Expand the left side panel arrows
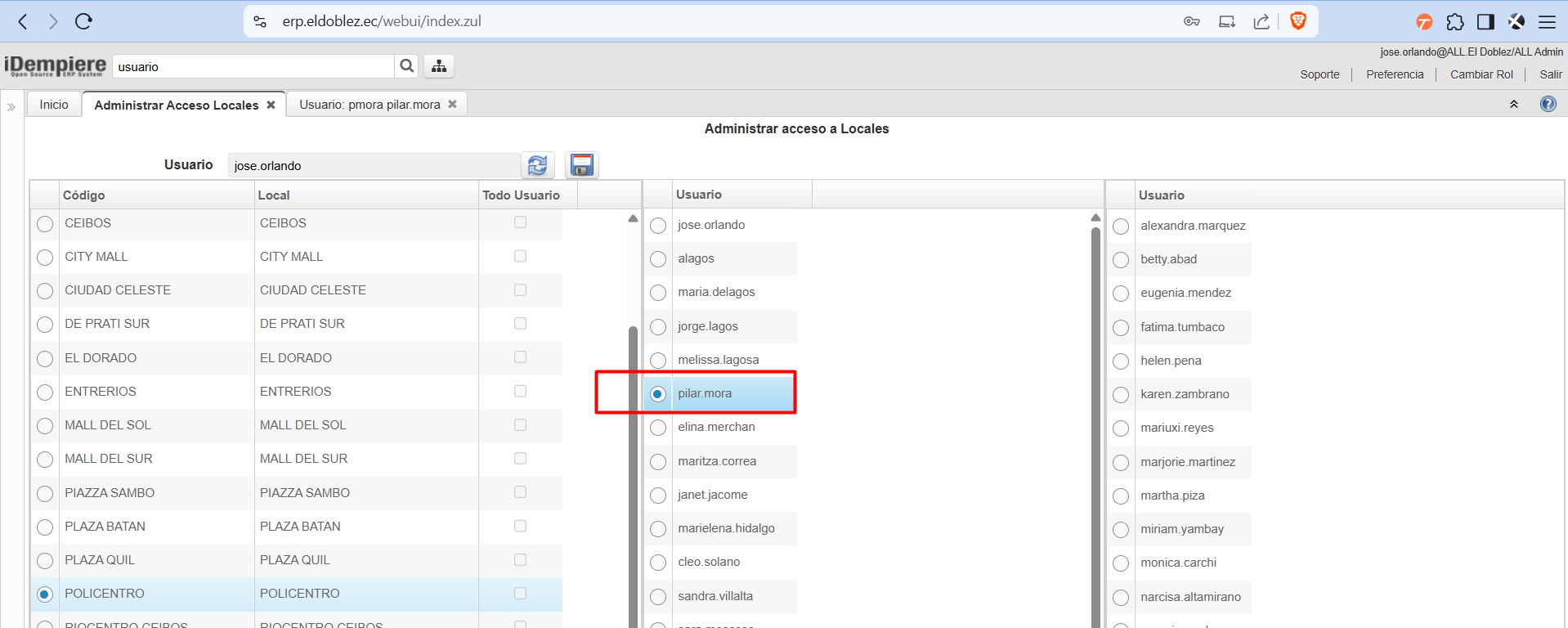Viewport: 1568px width, 628px height. (x=11, y=106)
